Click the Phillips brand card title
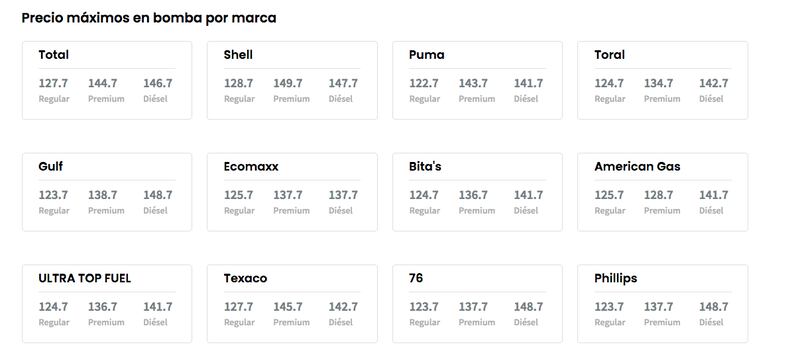Viewport: 800px width, 363px height. point(616,278)
